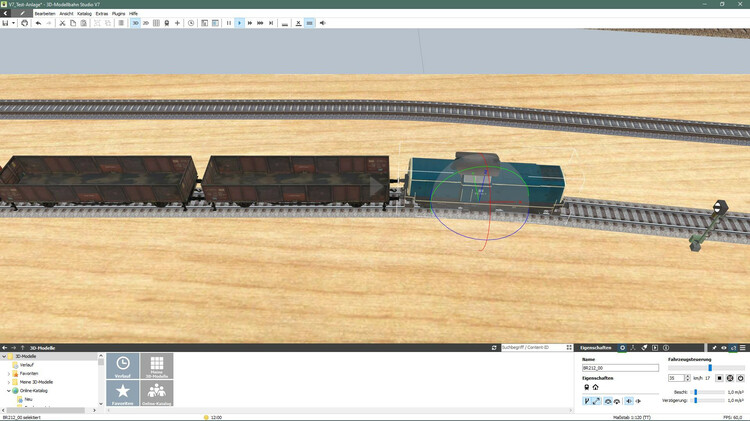
Task: Increase the speed value with stepper up
Action: tap(688, 377)
